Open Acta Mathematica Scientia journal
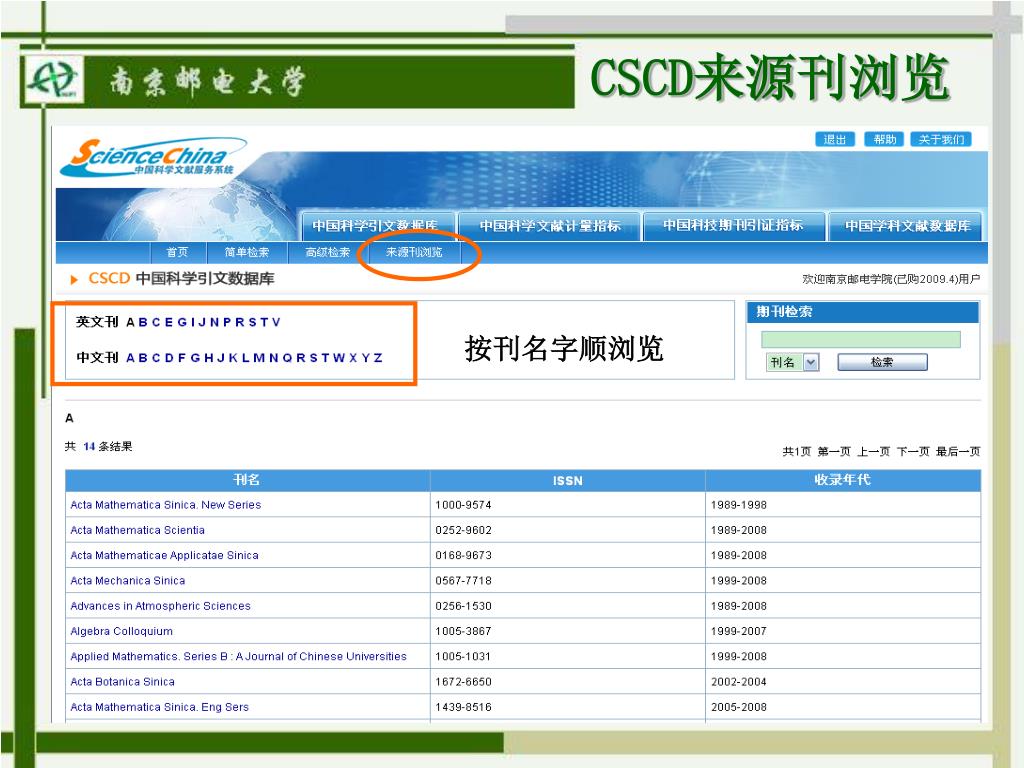1024x768 pixels. coord(138,530)
